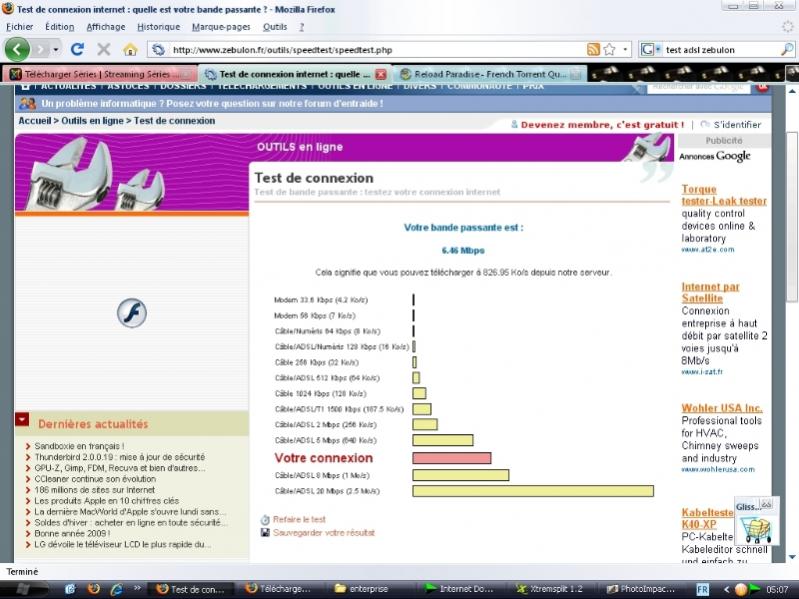Click the stop loading X icon
This screenshot has height=599, width=799.
pyautogui.click(x=104, y=49)
